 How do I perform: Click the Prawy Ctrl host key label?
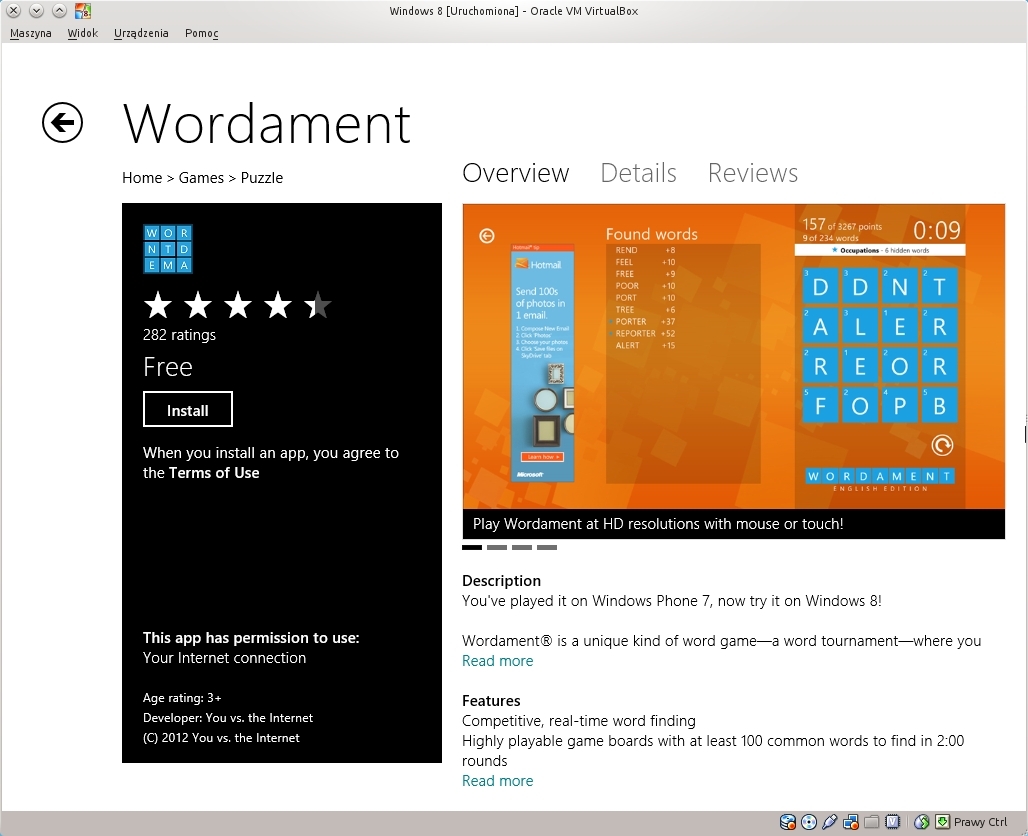pyautogui.click(x=980, y=822)
